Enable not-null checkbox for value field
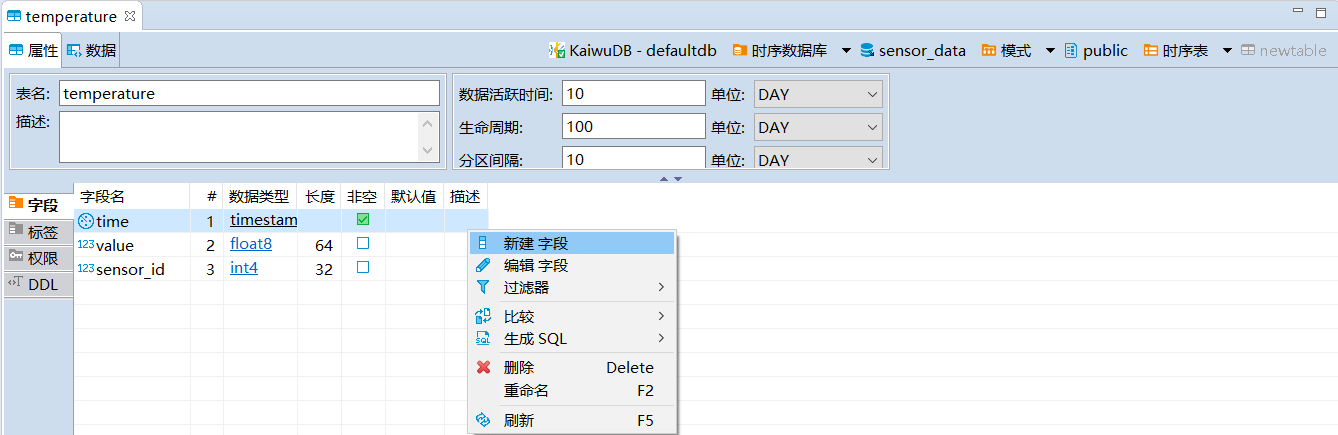The height and width of the screenshot is (435, 1338). 363,244
